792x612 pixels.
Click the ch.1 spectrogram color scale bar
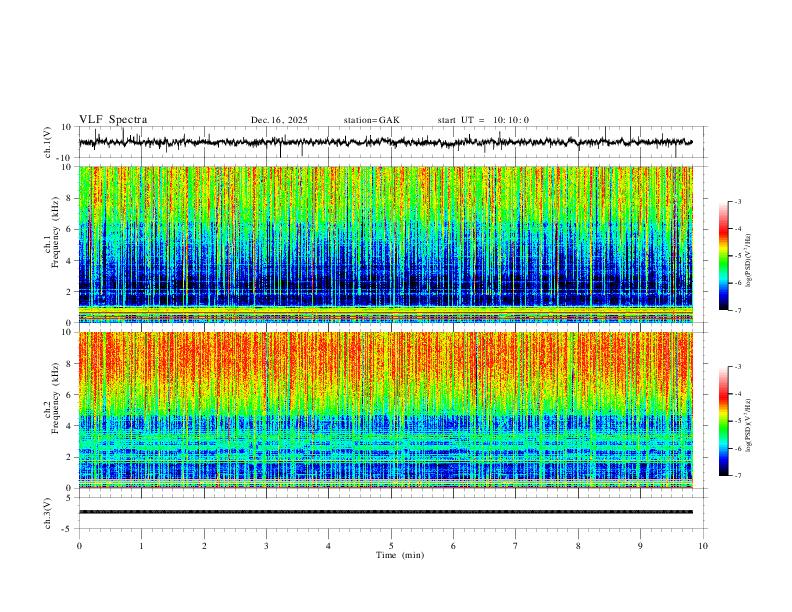(x=724, y=256)
